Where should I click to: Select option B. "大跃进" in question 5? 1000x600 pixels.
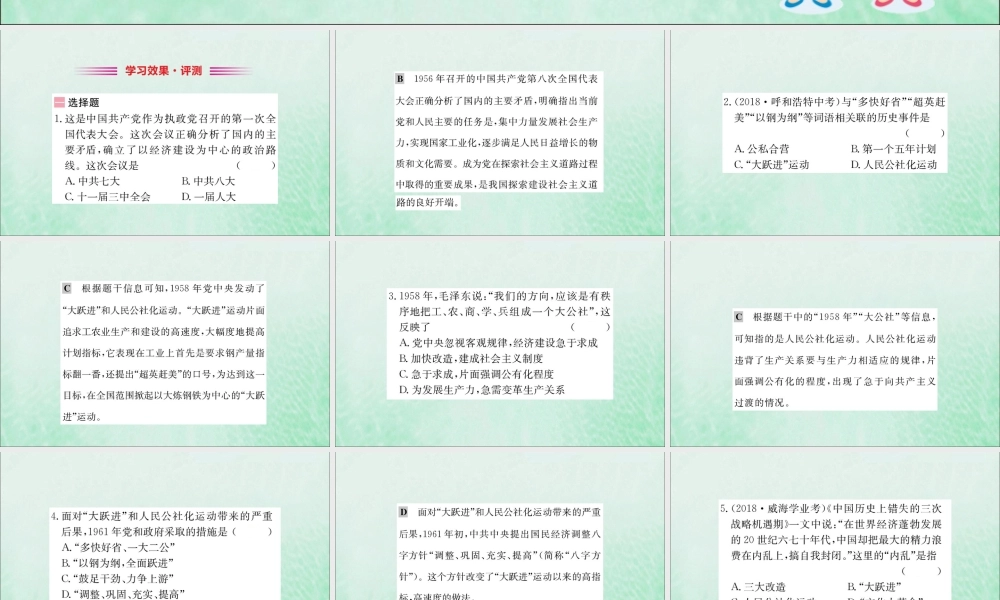pos(874,587)
